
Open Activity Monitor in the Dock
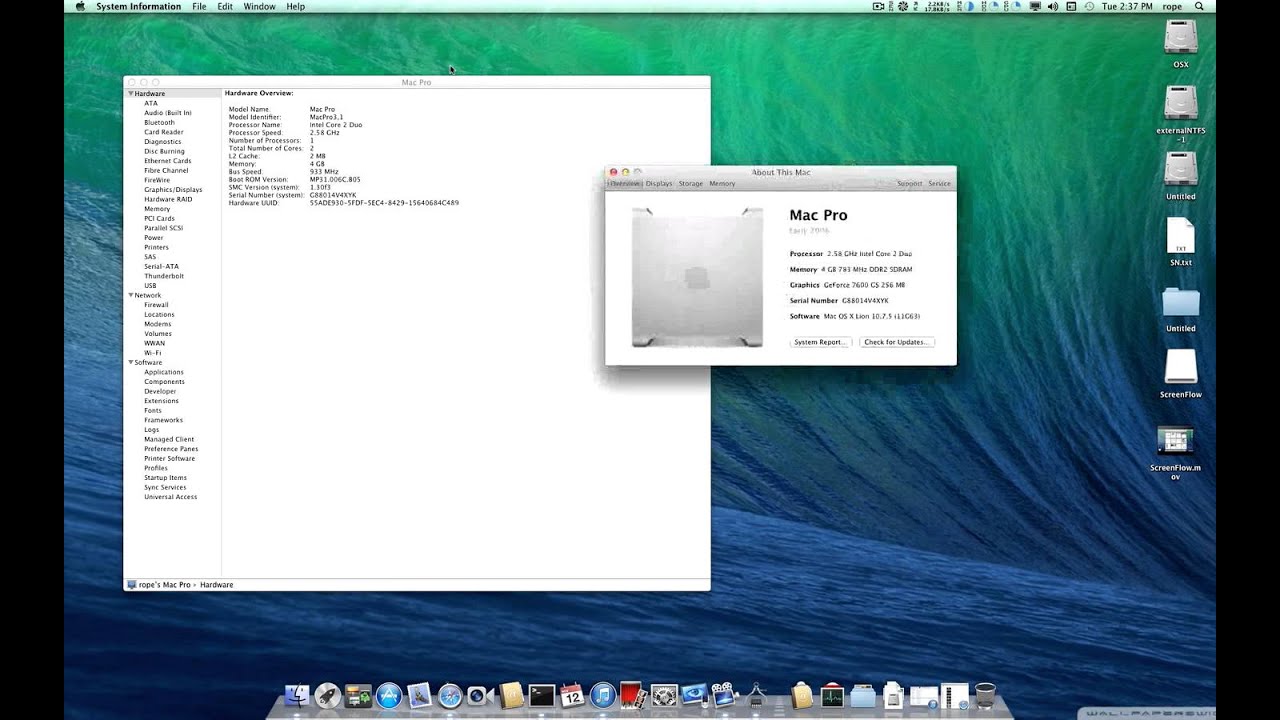click(x=832, y=696)
